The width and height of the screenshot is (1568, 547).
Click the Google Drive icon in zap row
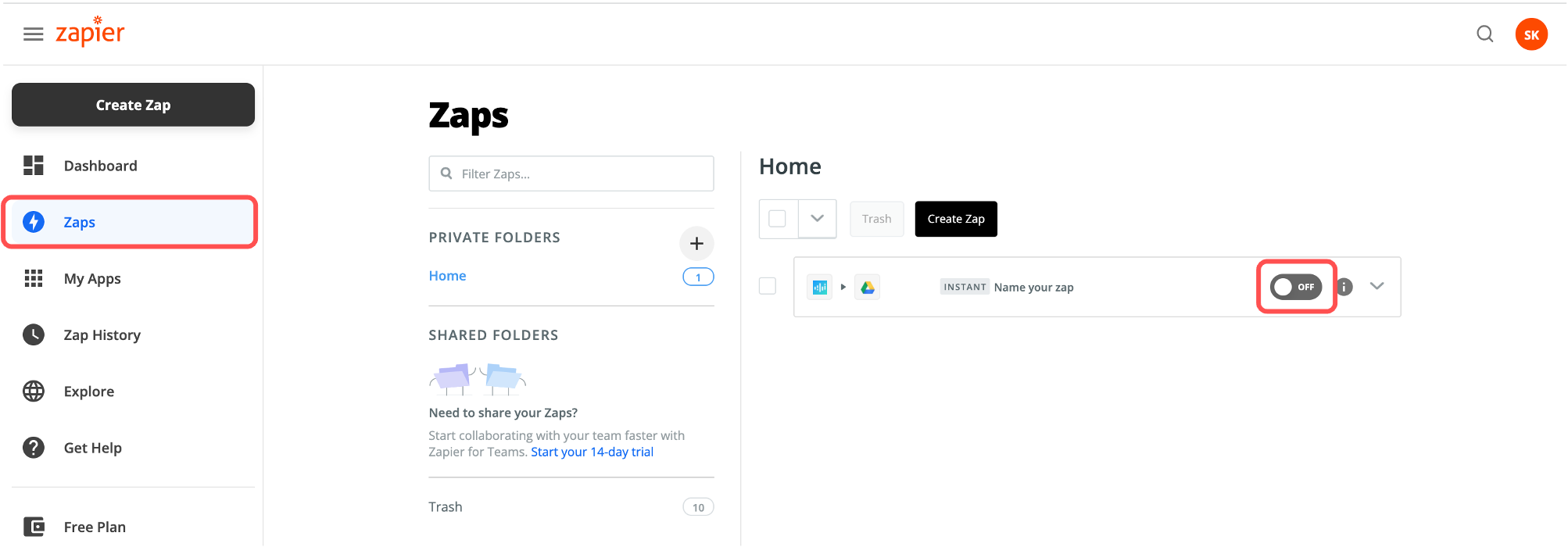[x=868, y=287]
